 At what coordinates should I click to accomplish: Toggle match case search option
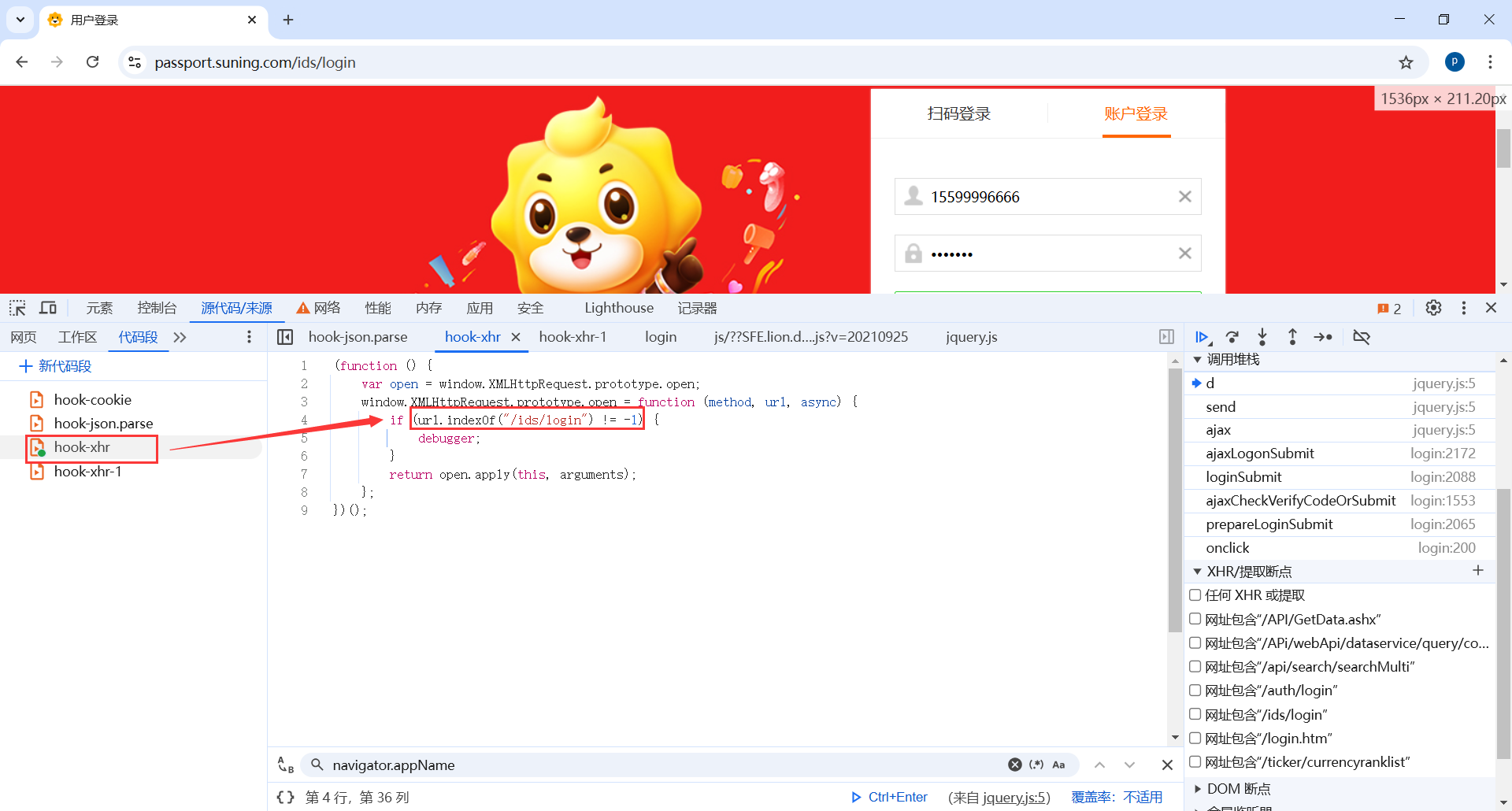point(1058,765)
